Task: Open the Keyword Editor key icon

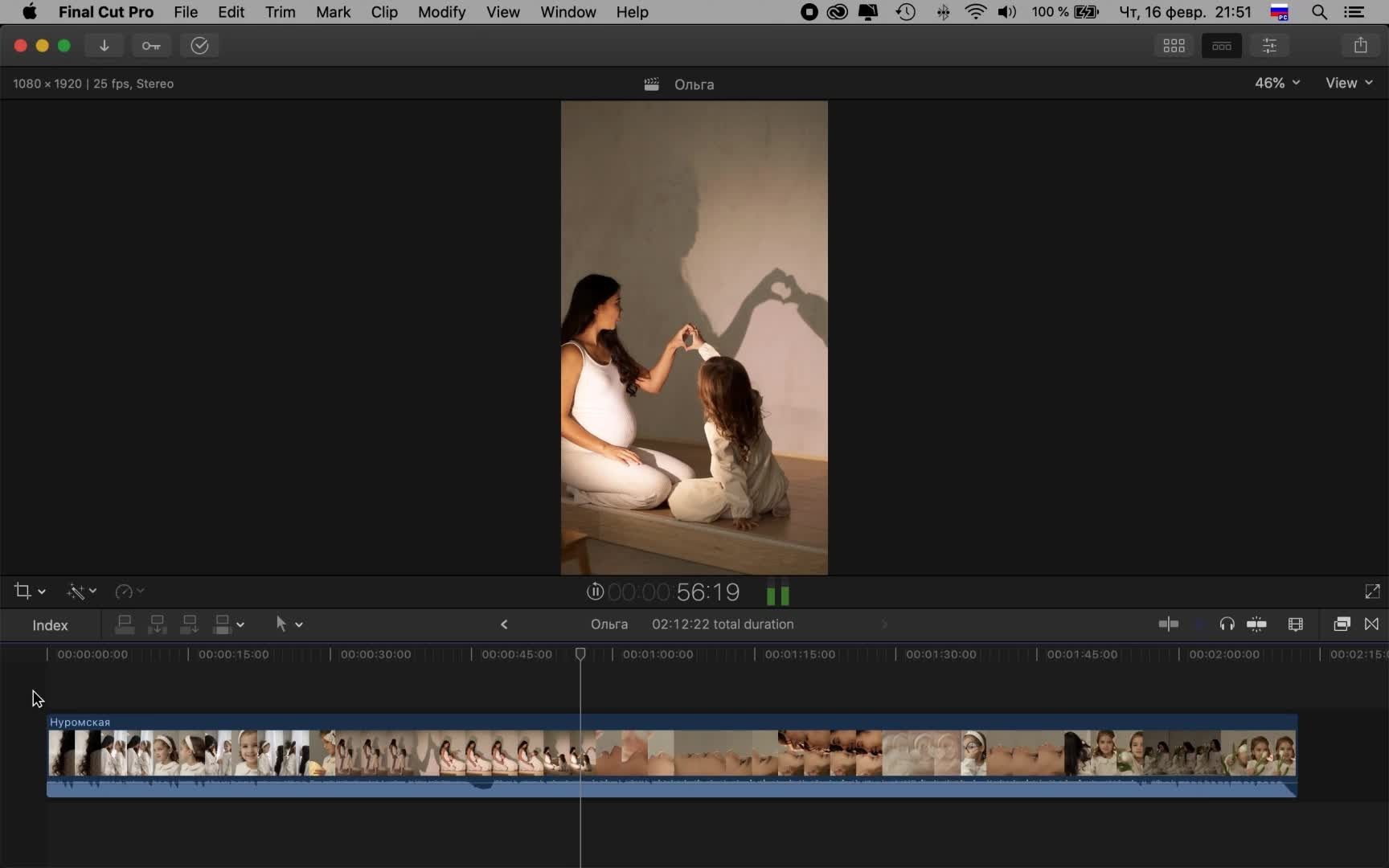Action: pyautogui.click(x=151, y=46)
